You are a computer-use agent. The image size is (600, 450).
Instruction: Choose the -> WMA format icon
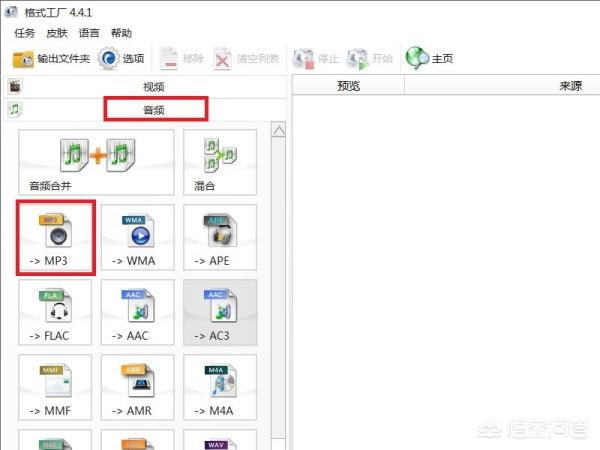(x=137, y=236)
